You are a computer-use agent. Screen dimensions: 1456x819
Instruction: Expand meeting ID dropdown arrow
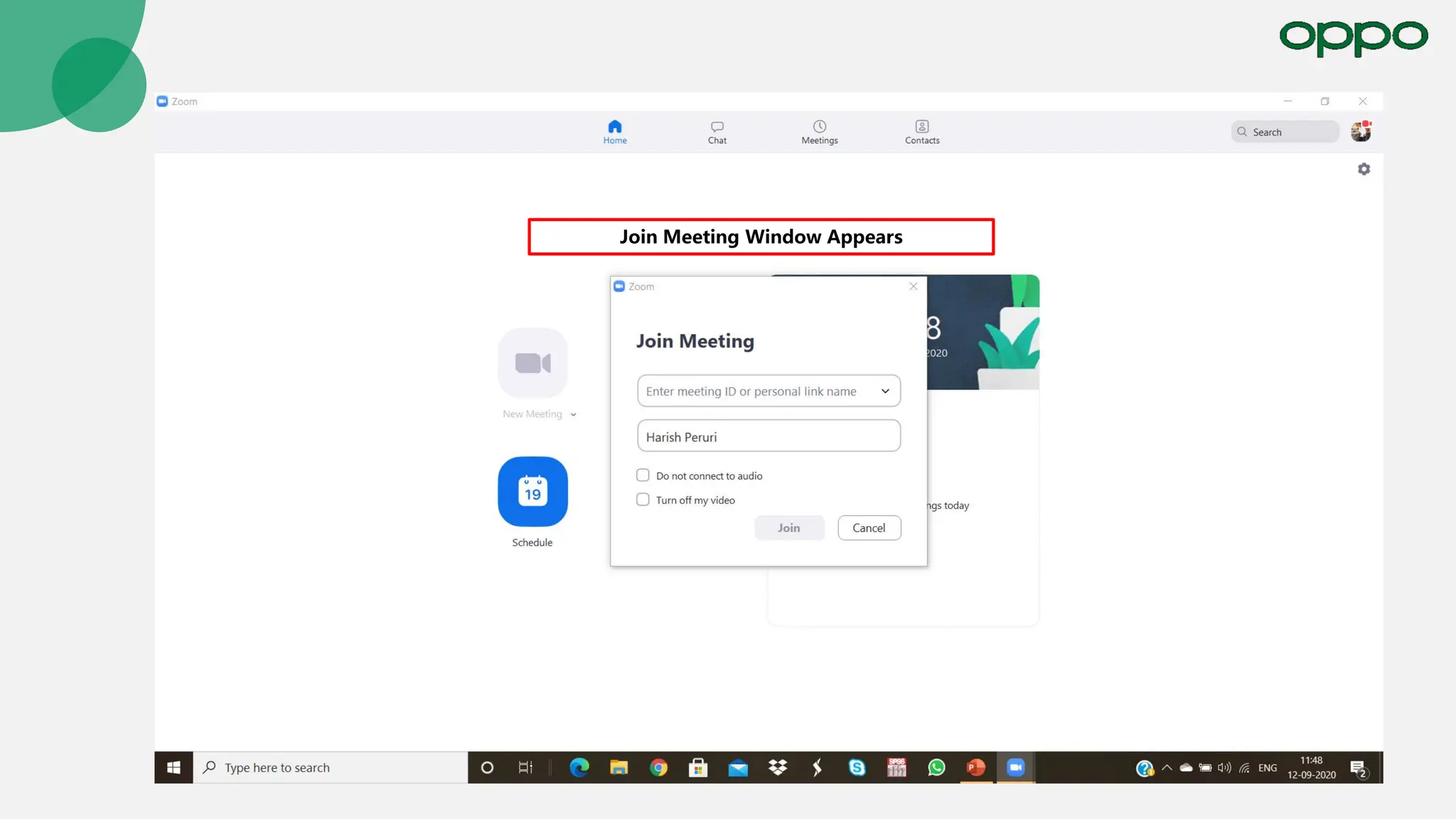(885, 391)
